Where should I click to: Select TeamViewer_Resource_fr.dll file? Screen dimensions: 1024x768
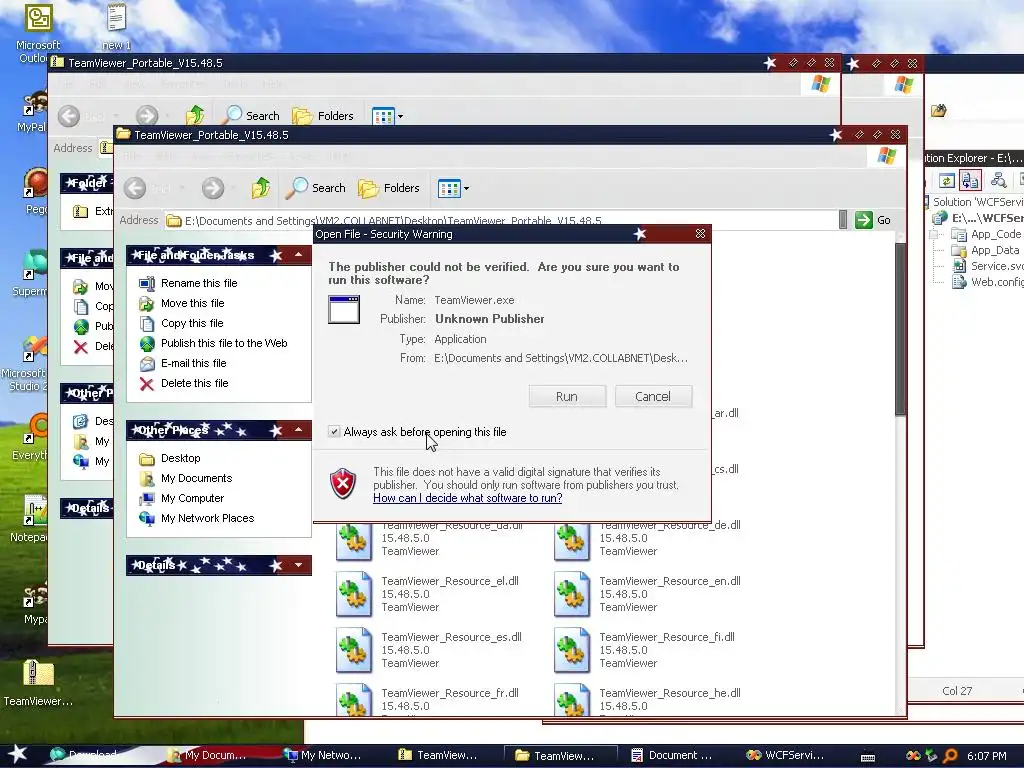click(x=428, y=699)
